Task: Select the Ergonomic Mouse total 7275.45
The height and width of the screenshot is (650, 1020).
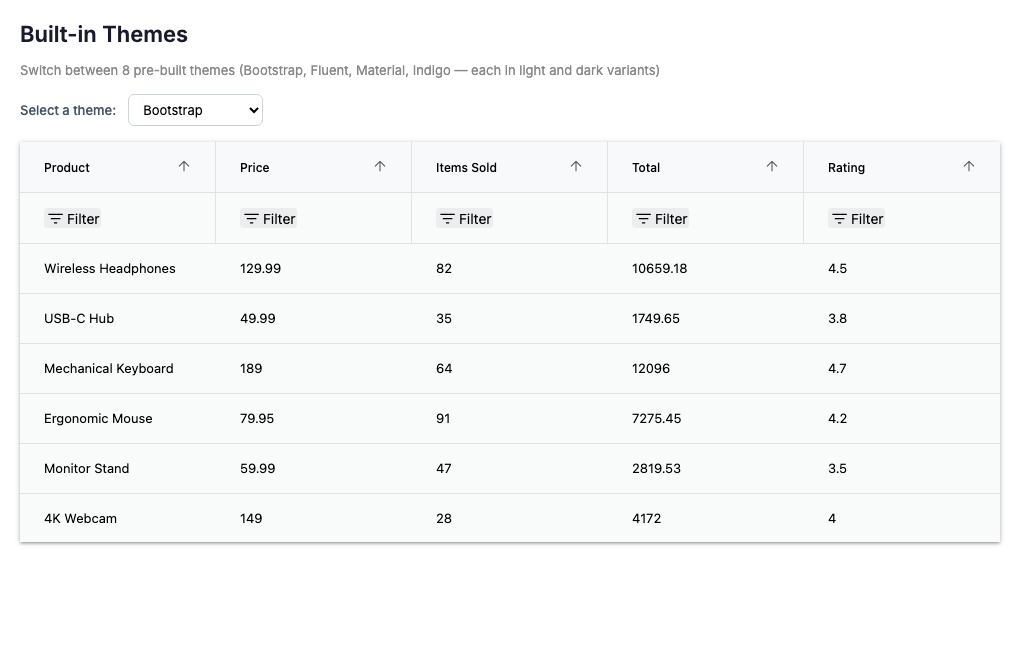Action: pyautogui.click(x=656, y=419)
